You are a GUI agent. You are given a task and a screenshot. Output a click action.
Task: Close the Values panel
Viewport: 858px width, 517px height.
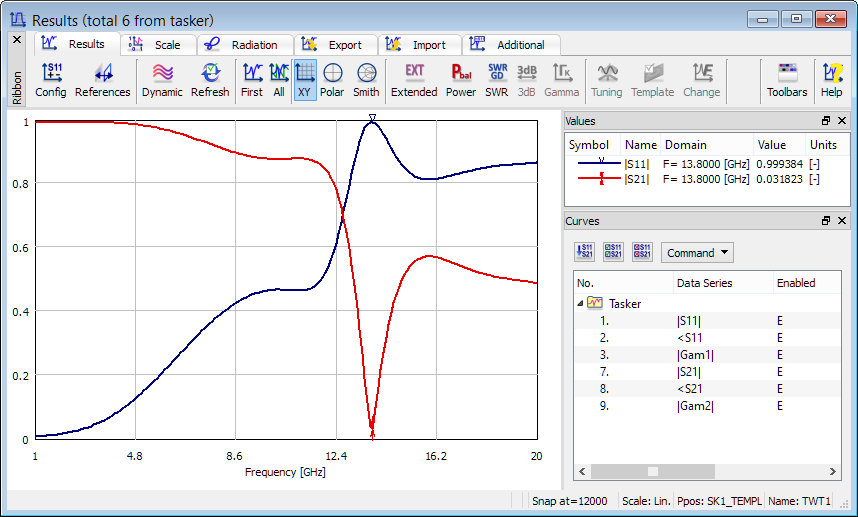(842, 121)
